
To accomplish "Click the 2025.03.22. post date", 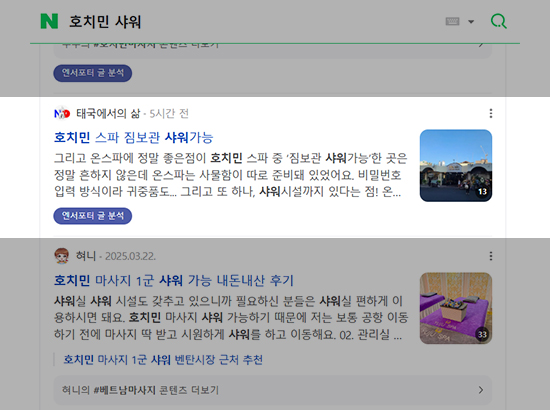I will [x=130, y=256].
